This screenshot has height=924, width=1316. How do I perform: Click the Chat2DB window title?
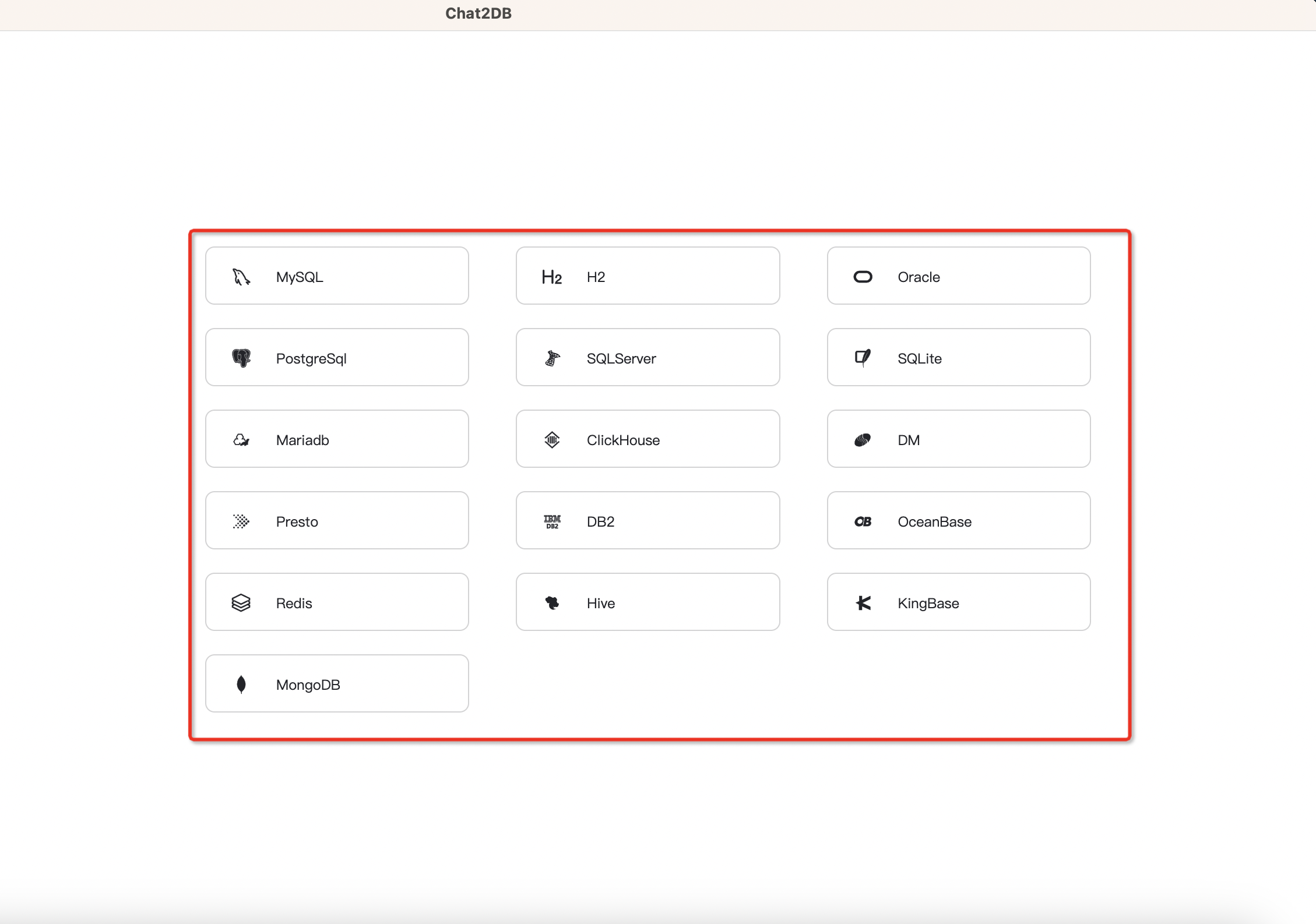click(478, 13)
